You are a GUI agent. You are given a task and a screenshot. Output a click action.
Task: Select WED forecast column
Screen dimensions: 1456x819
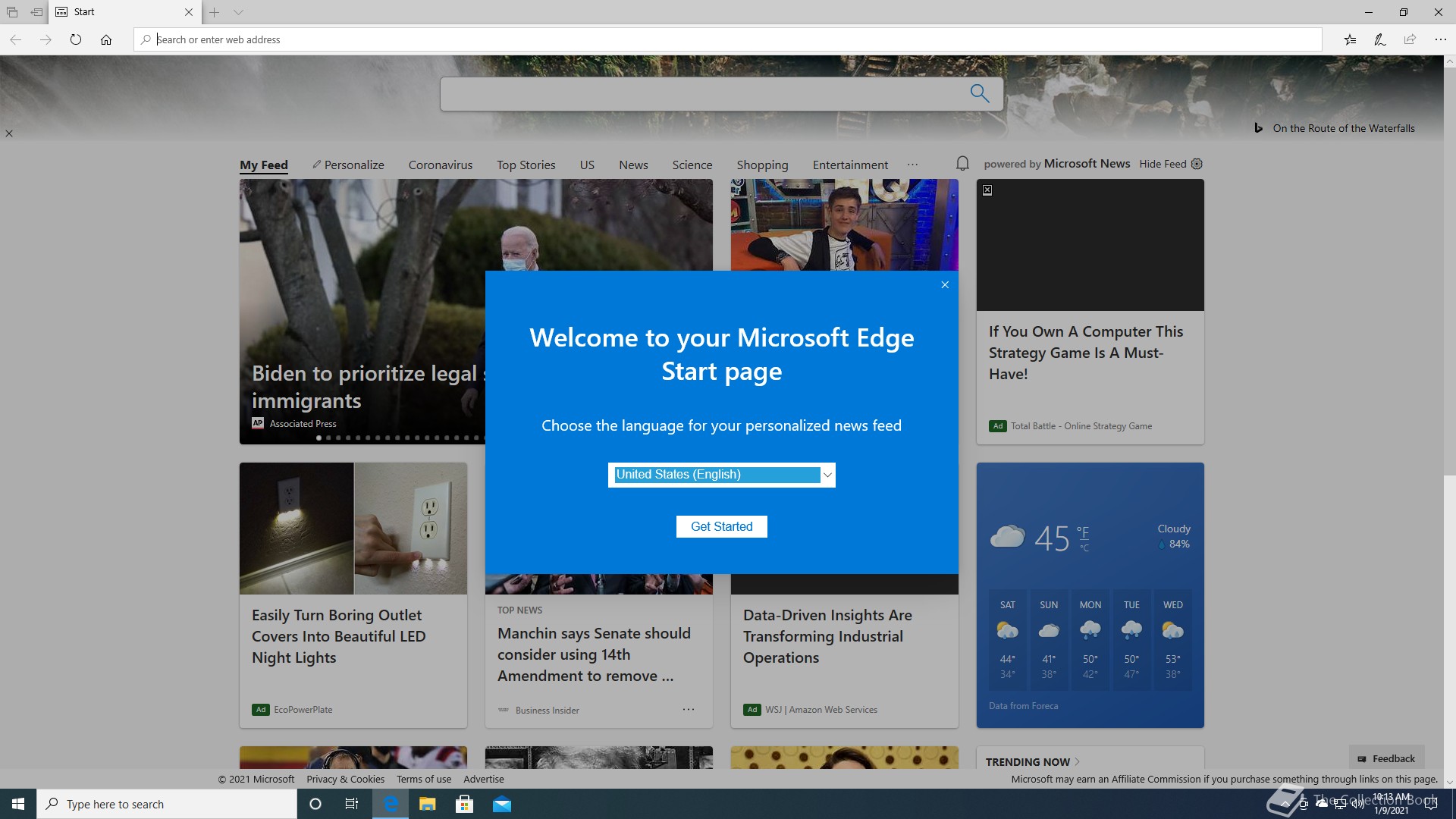[x=1172, y=639]
